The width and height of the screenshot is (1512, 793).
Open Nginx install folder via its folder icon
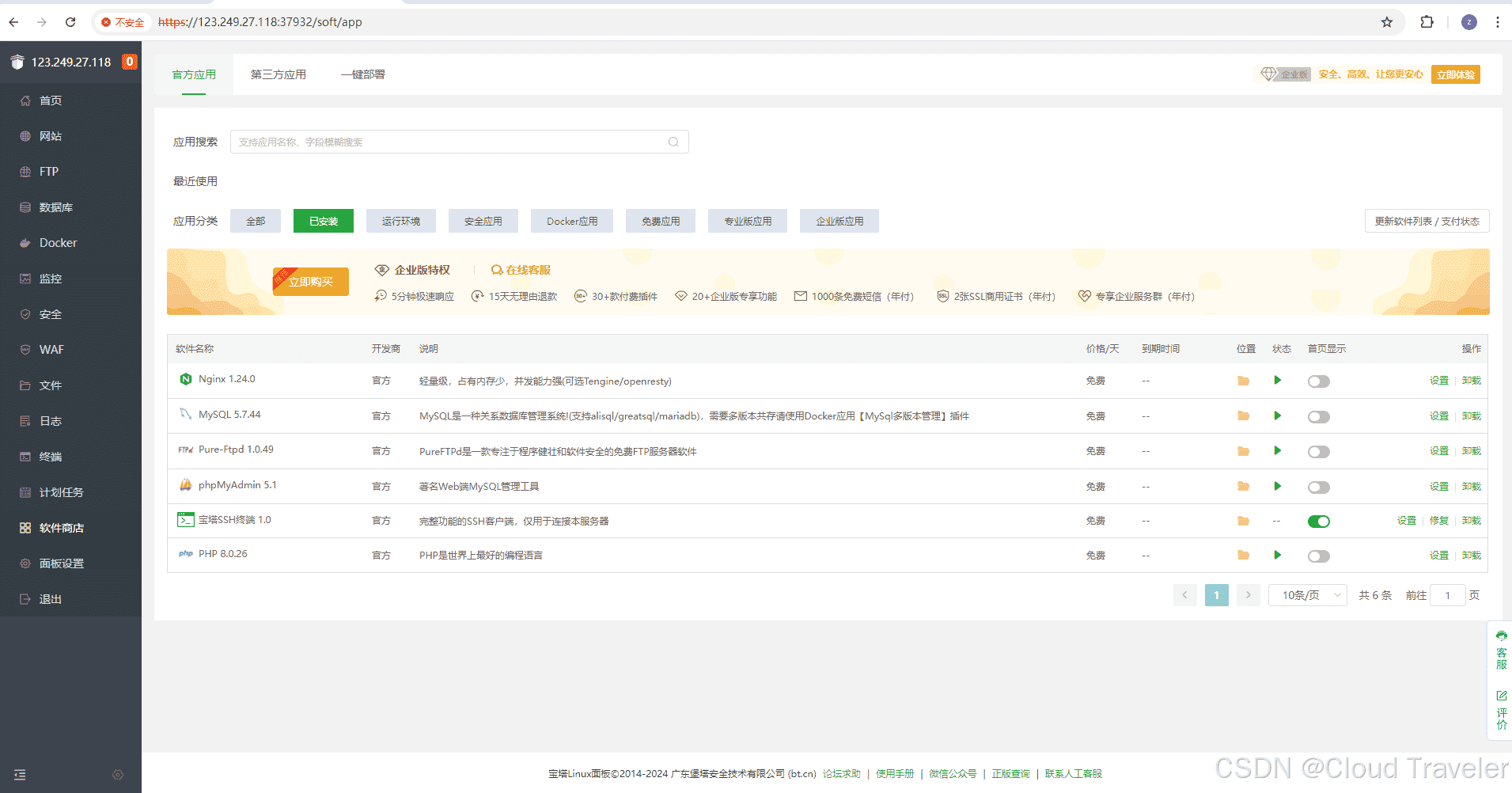[x=1243, y=381]
